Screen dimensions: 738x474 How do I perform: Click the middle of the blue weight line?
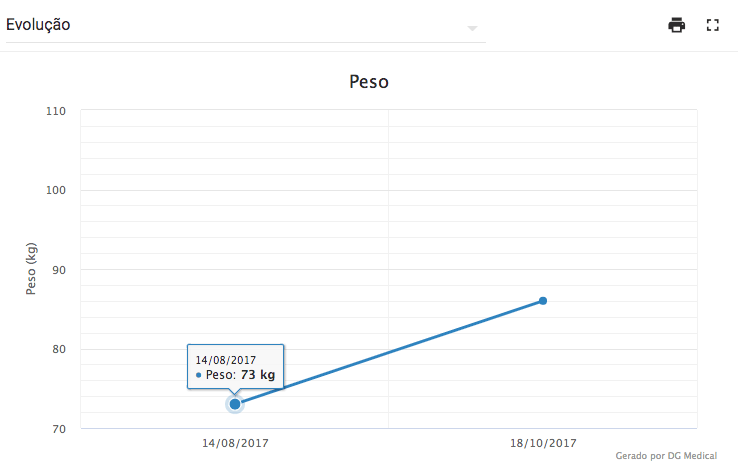(x=389, y=352)
